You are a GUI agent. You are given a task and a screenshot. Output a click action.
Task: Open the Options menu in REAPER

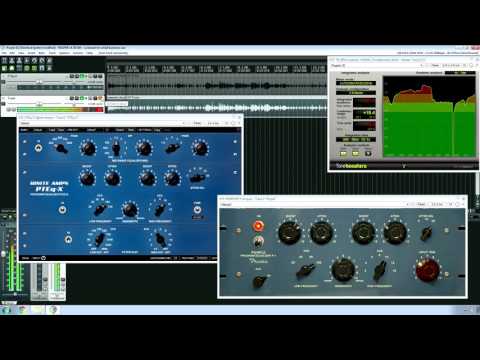(x=64, y=53)
